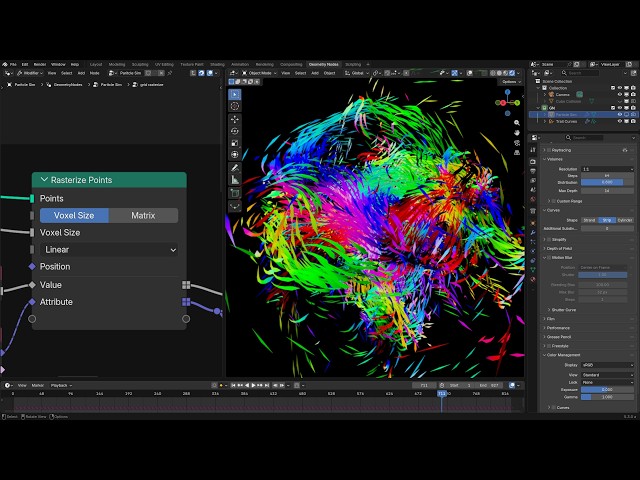Adjust the Gamma slider

pos(607,397)
